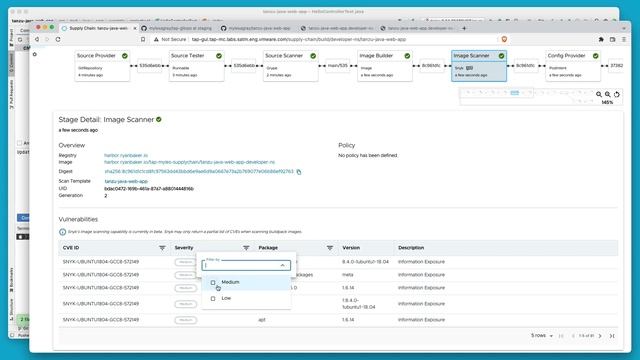Click the Description column header
The height and width of the screenshot is (360, 640).
click(411, 248)
